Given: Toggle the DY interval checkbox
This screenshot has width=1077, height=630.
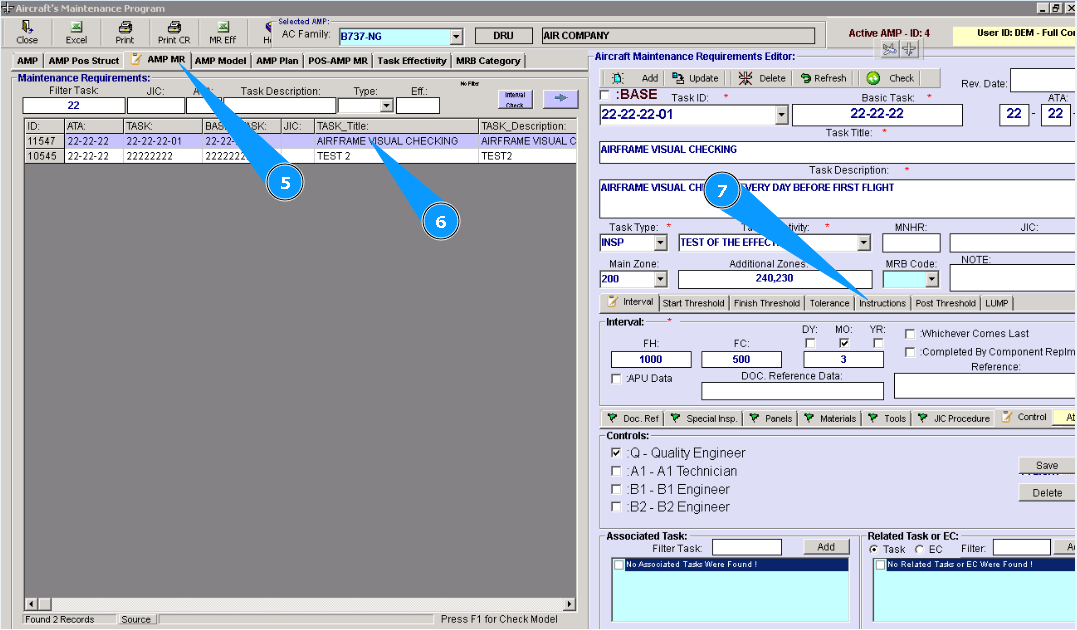Looking at the screenshot, I should tap(810, 343).
